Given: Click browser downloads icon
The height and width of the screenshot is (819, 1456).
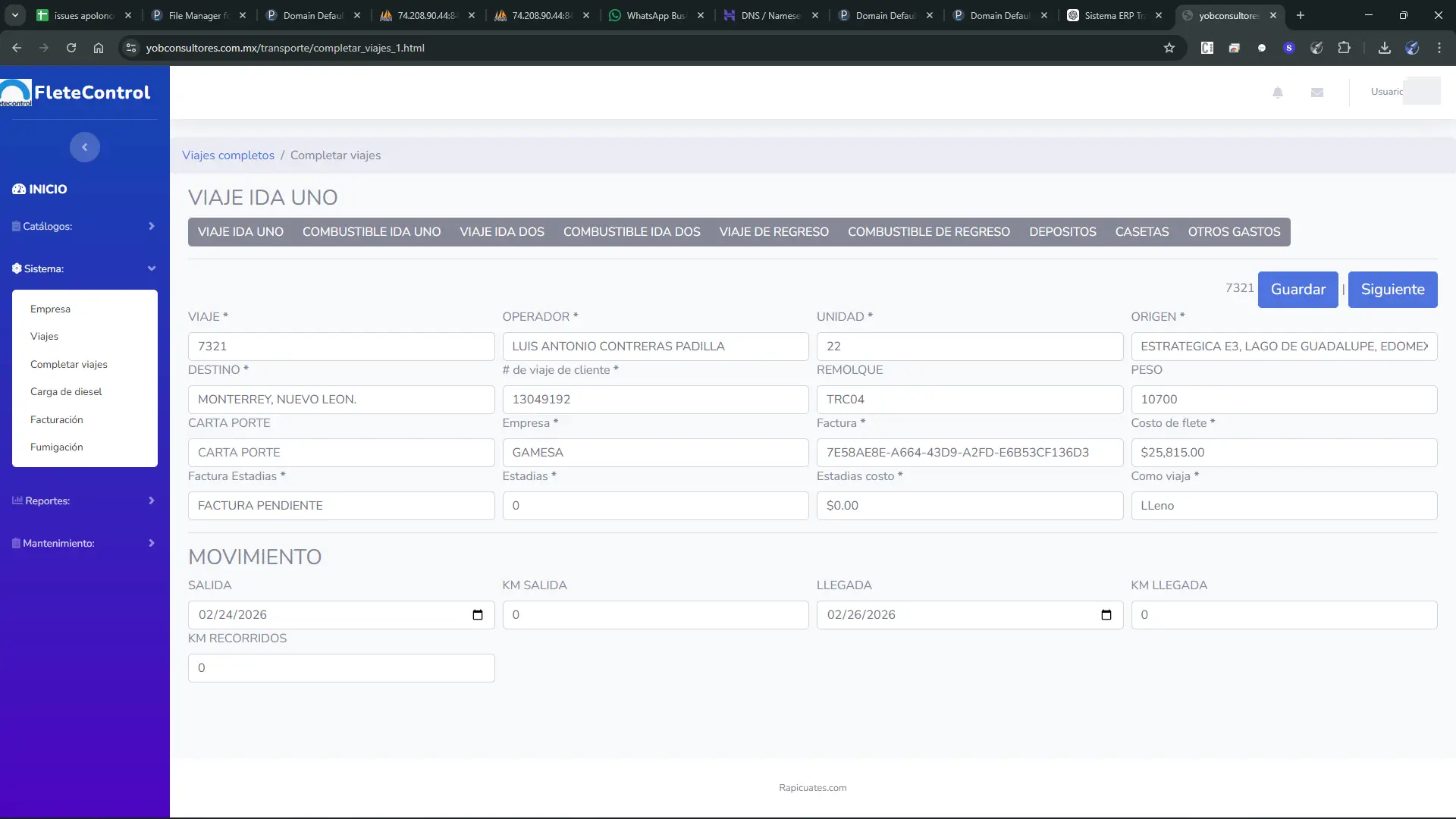Looking at the screenshot, I should [x=1385, y=48].
